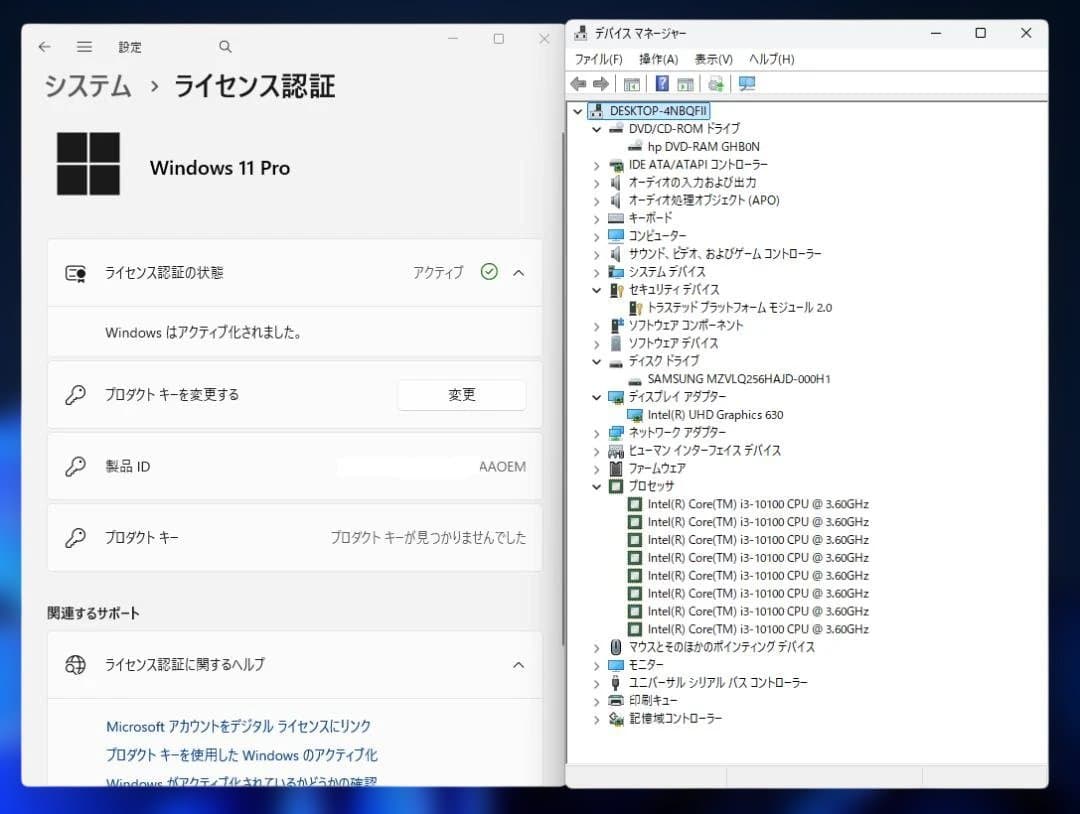Toggle the Show/Hide Console Tree toolbar icon
This screenshot has width=1080, height=814.
click(631, 84)
